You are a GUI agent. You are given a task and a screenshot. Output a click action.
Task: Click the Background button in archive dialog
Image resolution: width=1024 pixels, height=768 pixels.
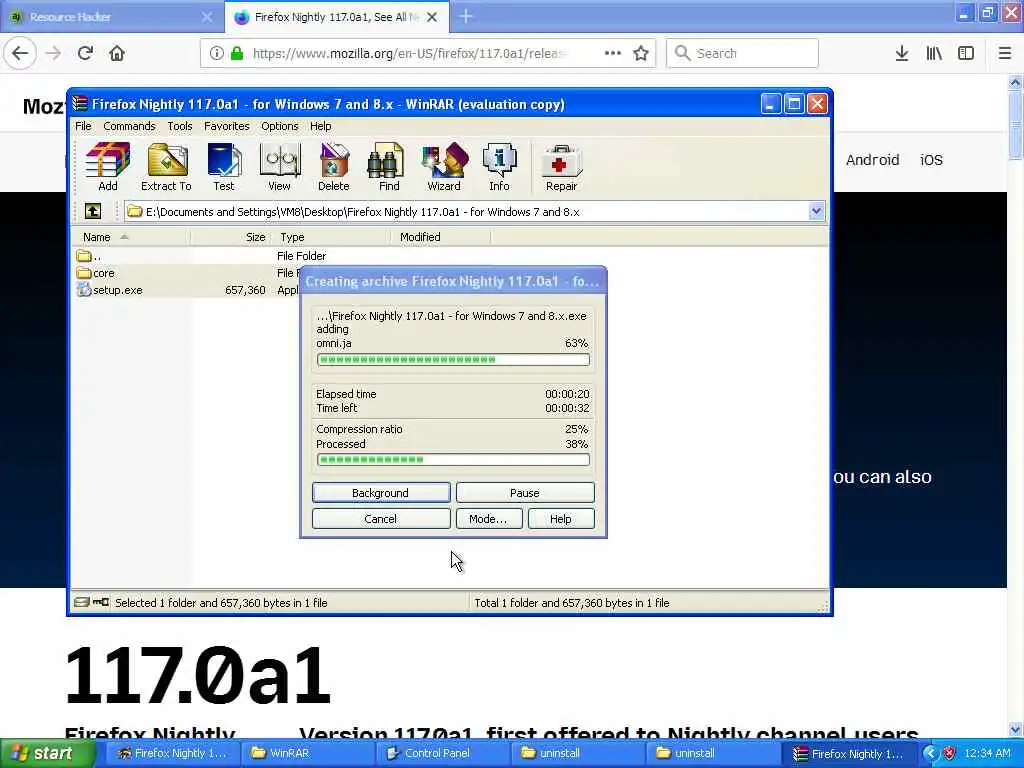click(x=381, y=492)
